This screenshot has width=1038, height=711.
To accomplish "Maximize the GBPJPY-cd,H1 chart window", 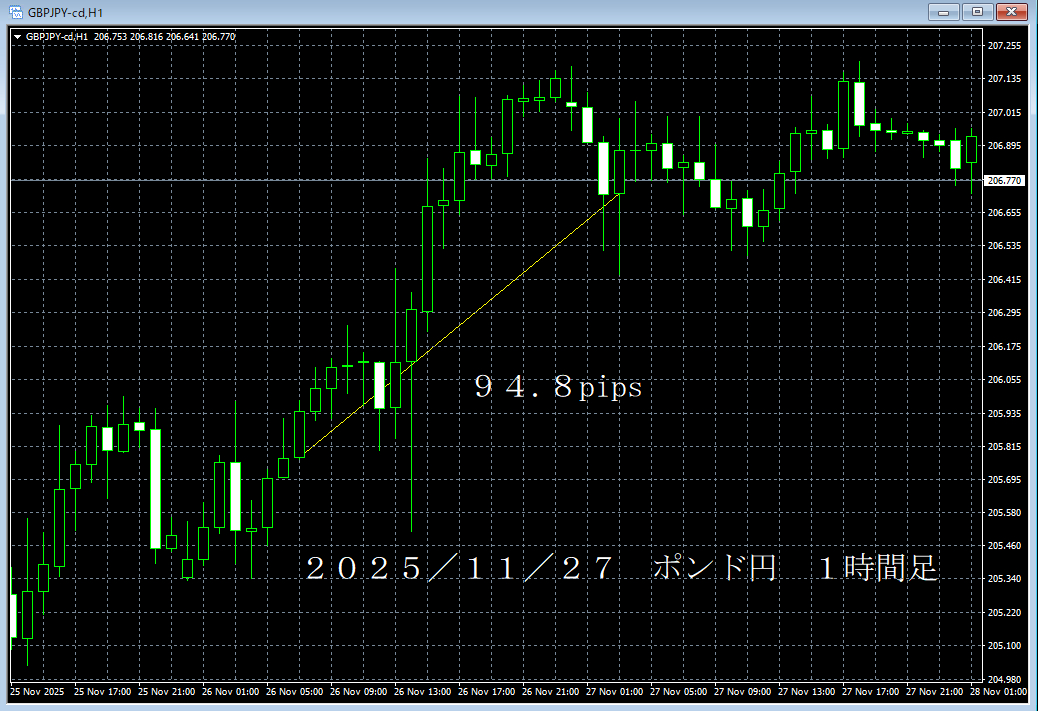I will pyautogui.click(x=977, y=12).
